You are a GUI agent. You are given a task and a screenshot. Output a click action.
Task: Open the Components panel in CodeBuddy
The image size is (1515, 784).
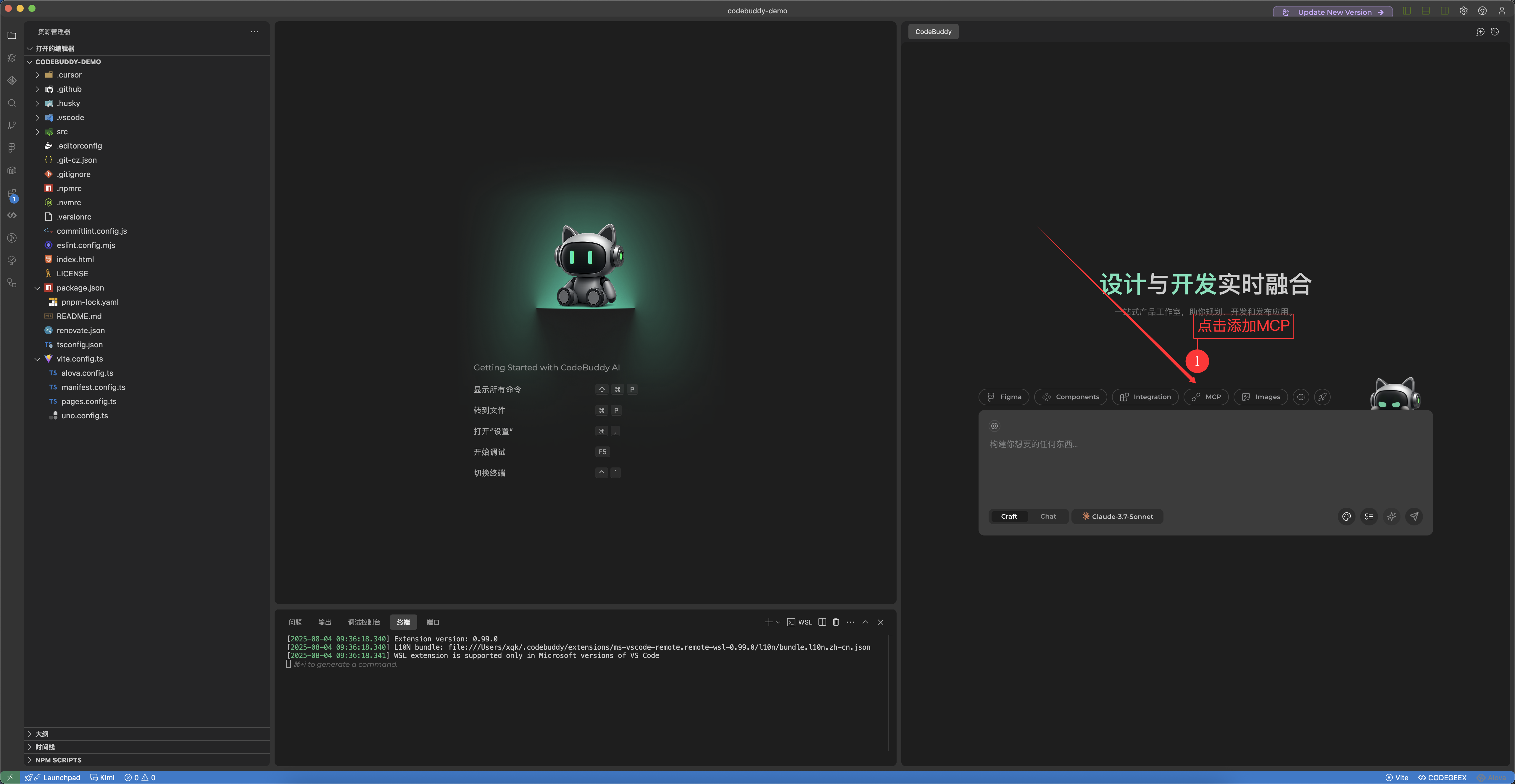tap(1070, 397)
